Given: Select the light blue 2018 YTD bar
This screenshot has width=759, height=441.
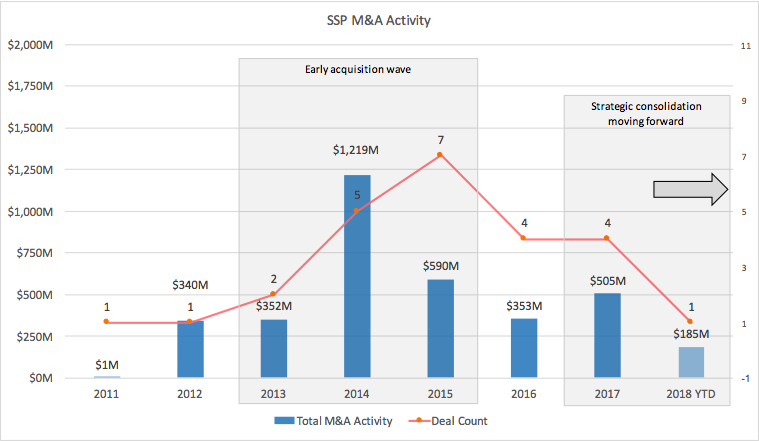Looking at the screenshot, I should tap(690, 362).
